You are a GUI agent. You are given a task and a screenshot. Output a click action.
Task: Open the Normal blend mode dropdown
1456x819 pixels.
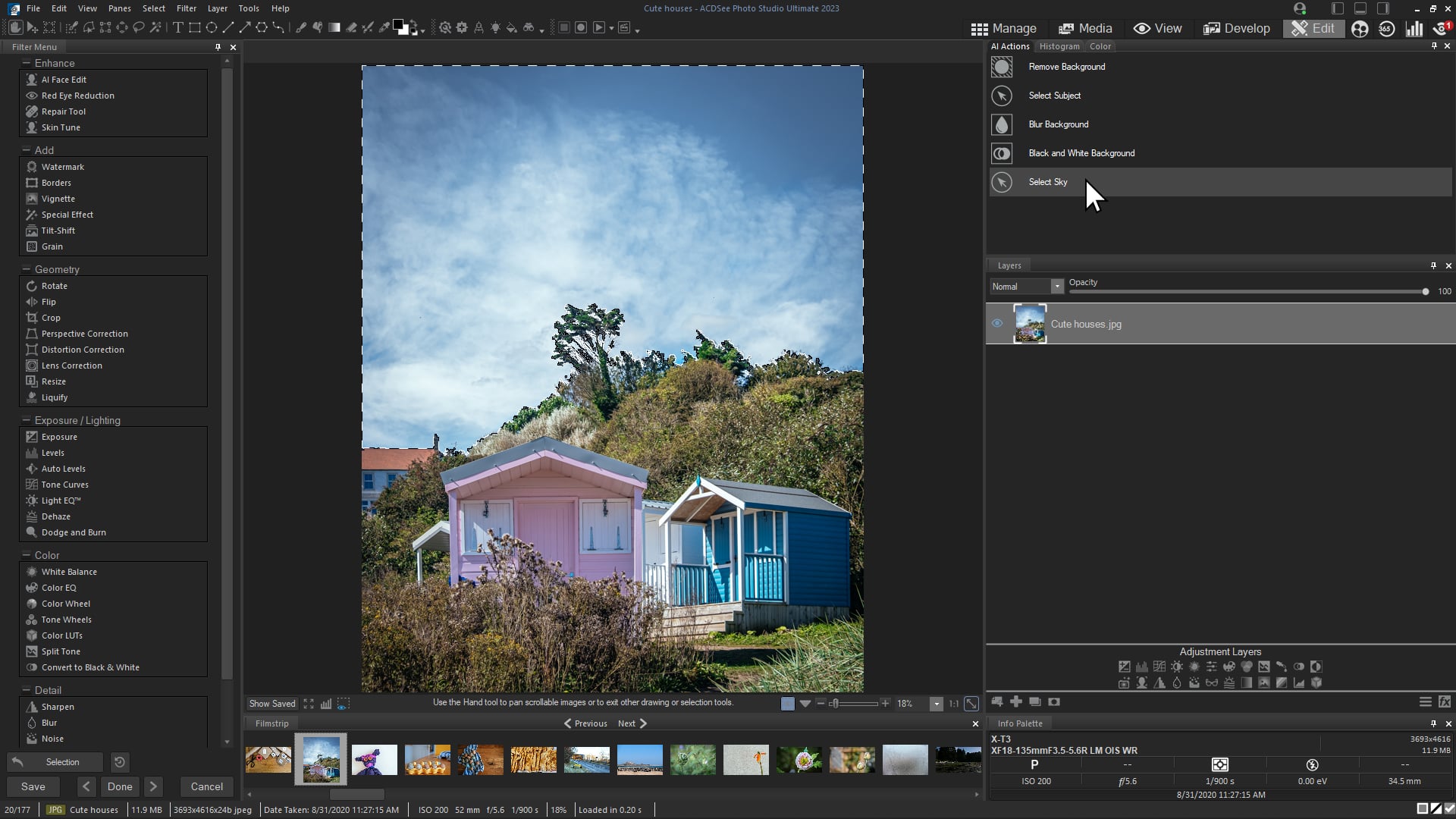point(1057,286)
